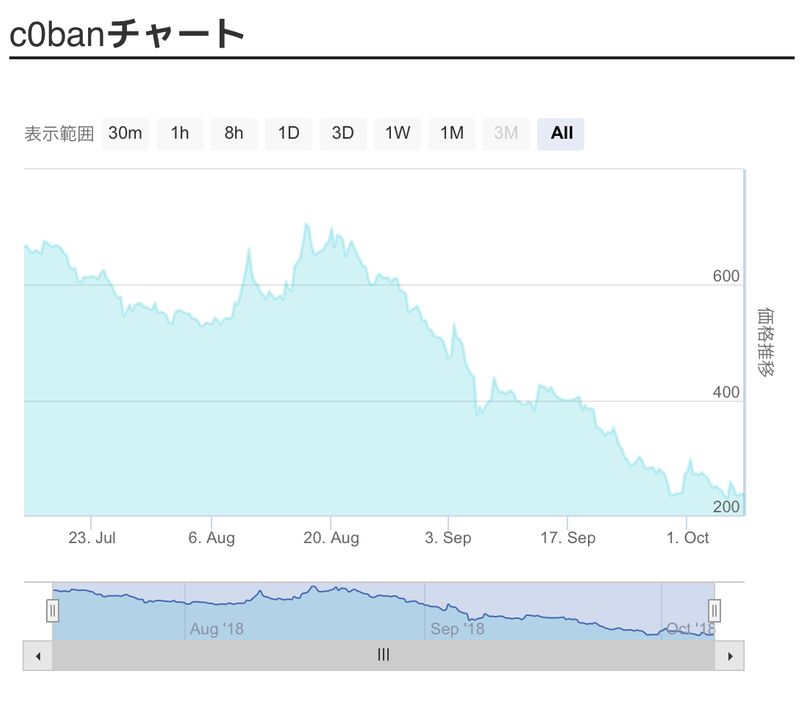800x702 pixels.
Task: Click the navigator right scroll arrow
Action: coord(730,656)
